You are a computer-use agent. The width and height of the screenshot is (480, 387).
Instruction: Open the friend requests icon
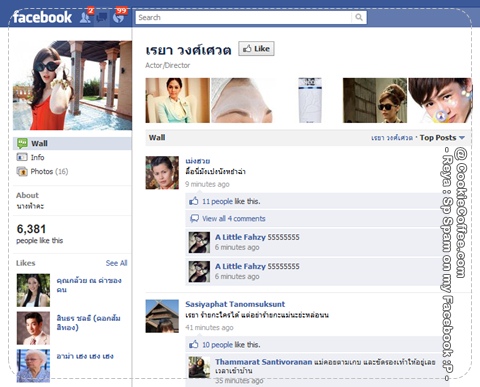(x=85, y=17)
